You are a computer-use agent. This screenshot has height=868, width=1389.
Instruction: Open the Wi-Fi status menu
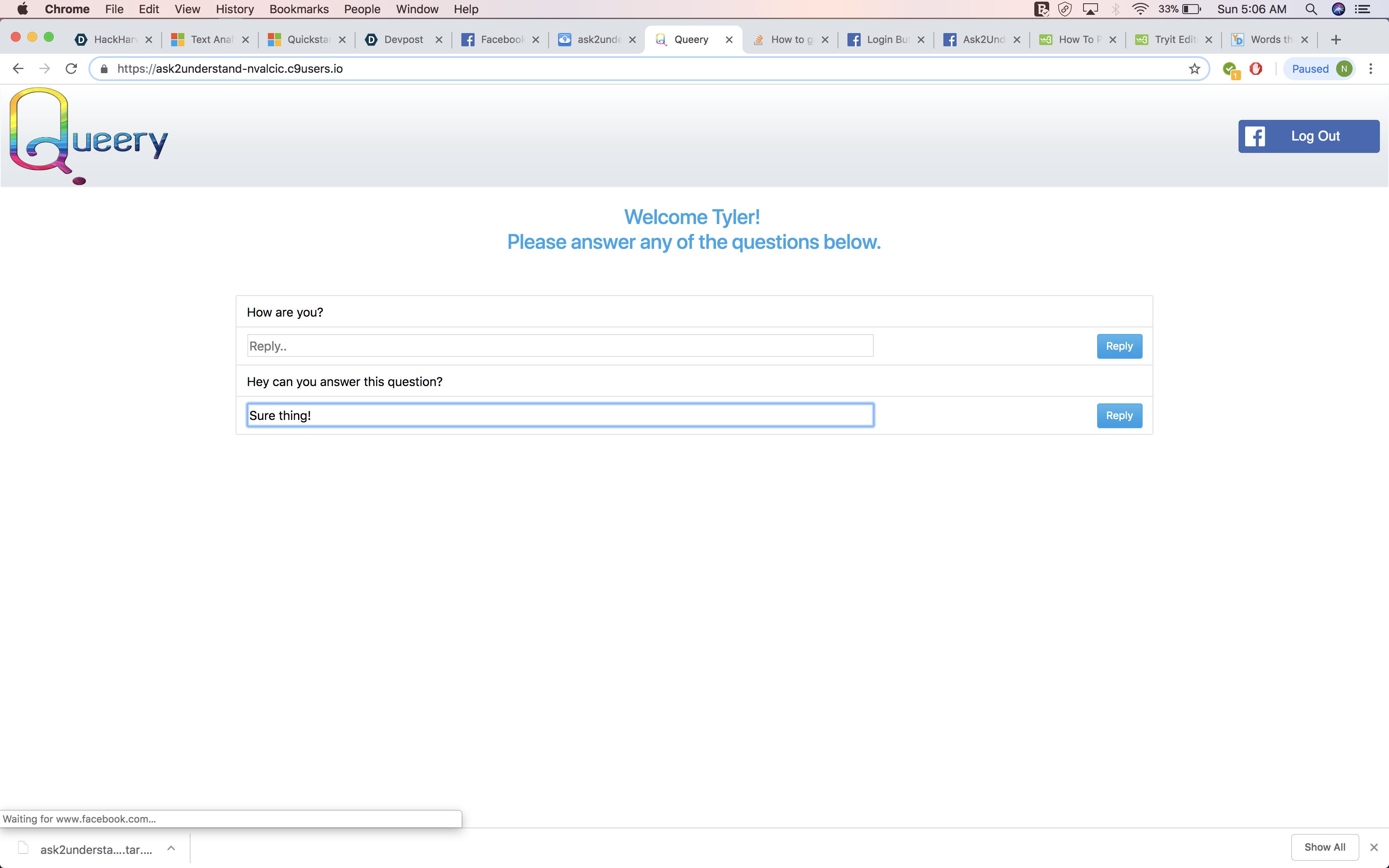pos(1140,9)
